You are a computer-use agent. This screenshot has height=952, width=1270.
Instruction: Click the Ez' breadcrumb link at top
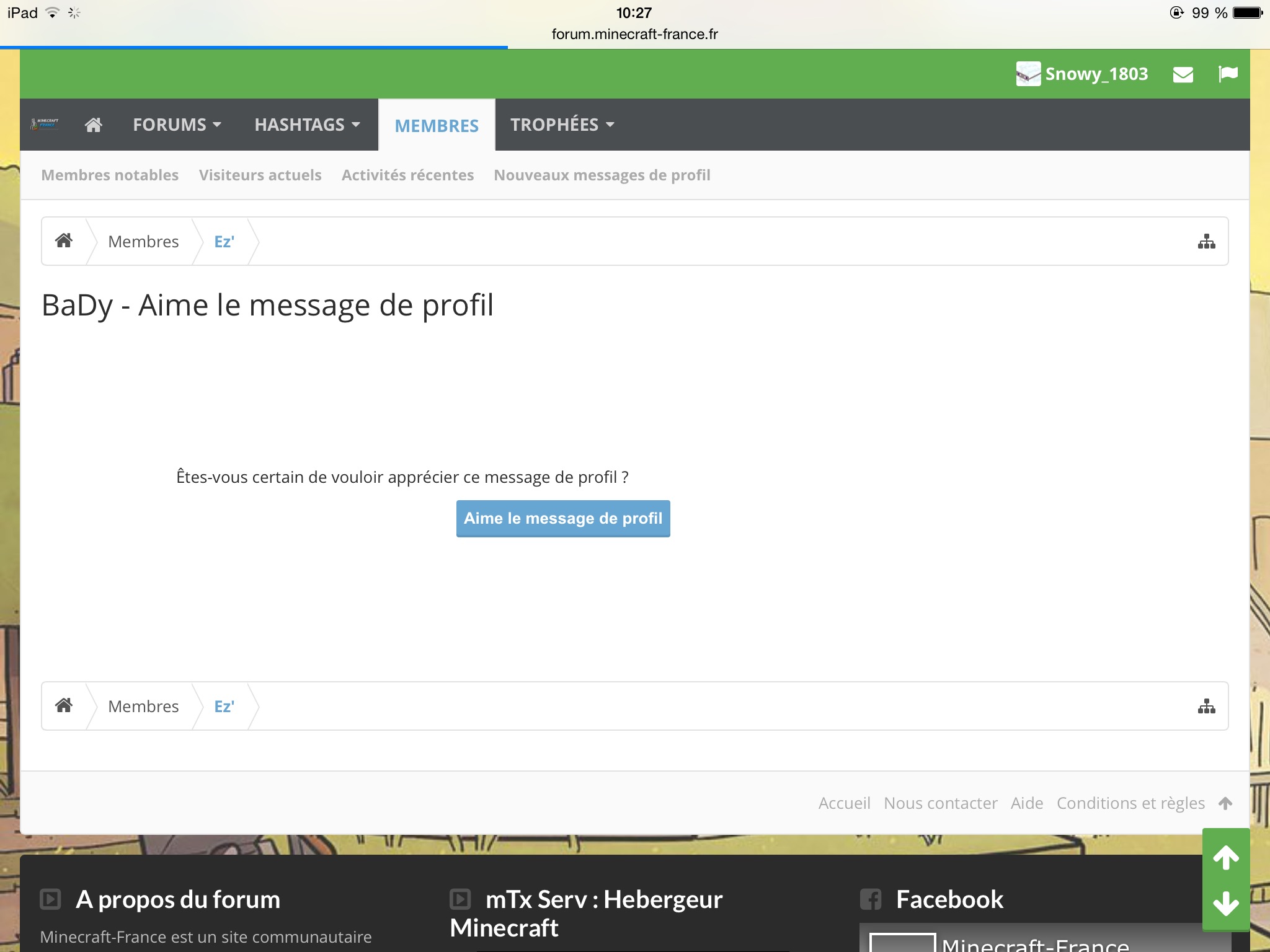(224, 242)
